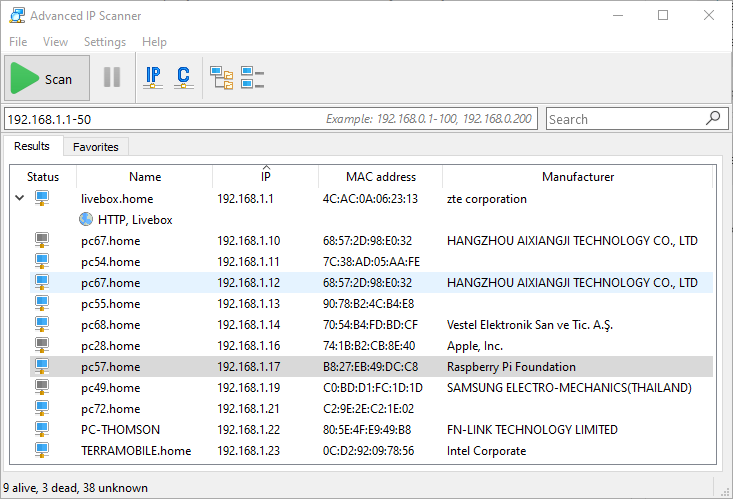Click manufacturer FN-LINK TECHNOLOGY LIMITED

point(532,430)
